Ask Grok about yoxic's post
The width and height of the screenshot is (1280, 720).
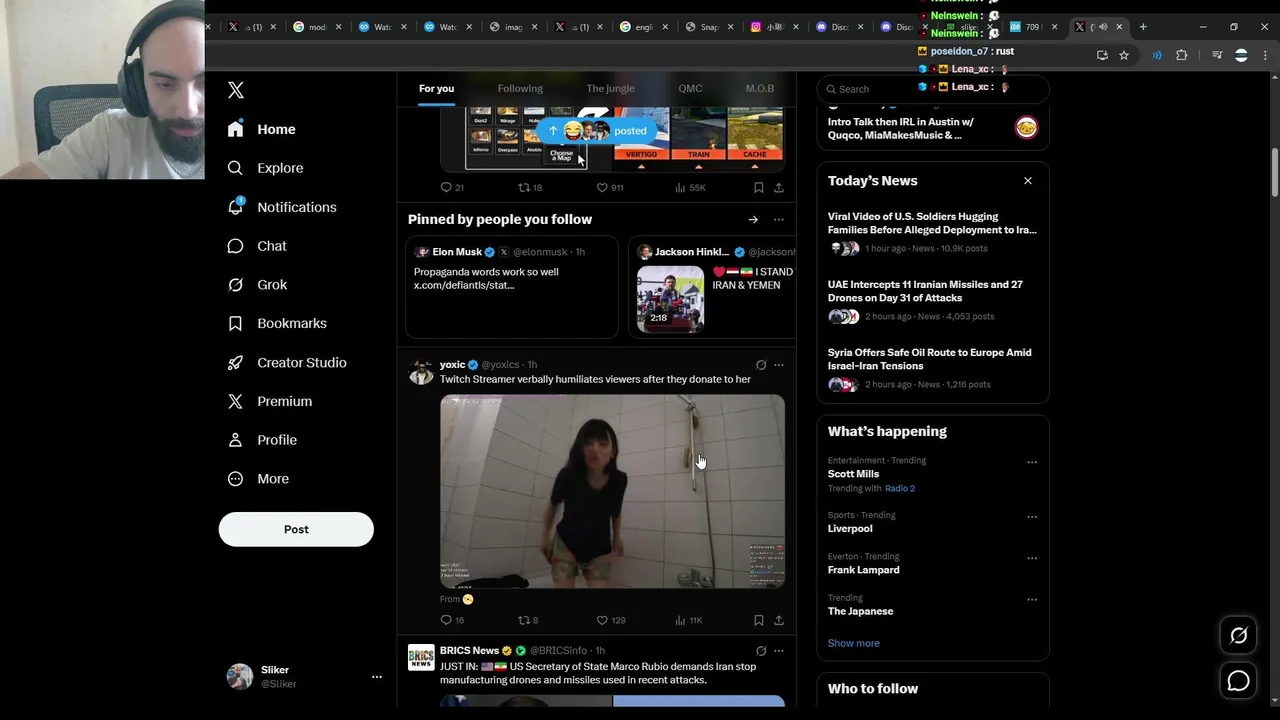tap(761, 365)
